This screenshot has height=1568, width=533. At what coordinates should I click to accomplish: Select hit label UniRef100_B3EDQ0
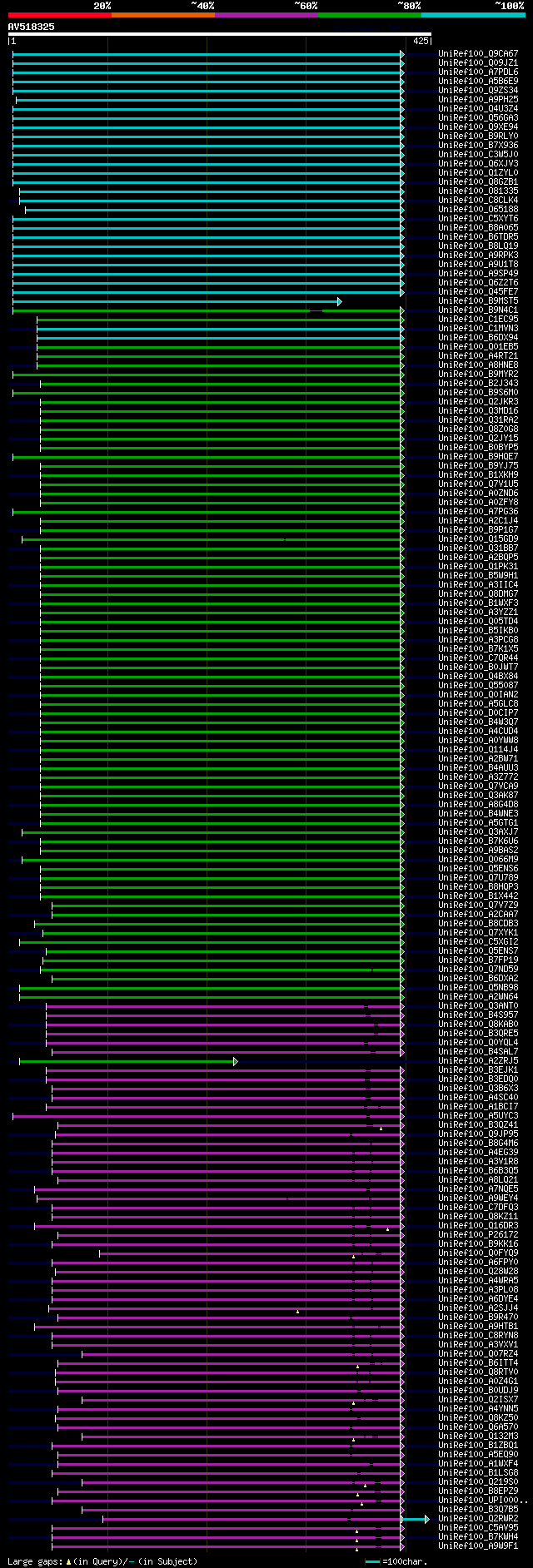pos(478,1079)
